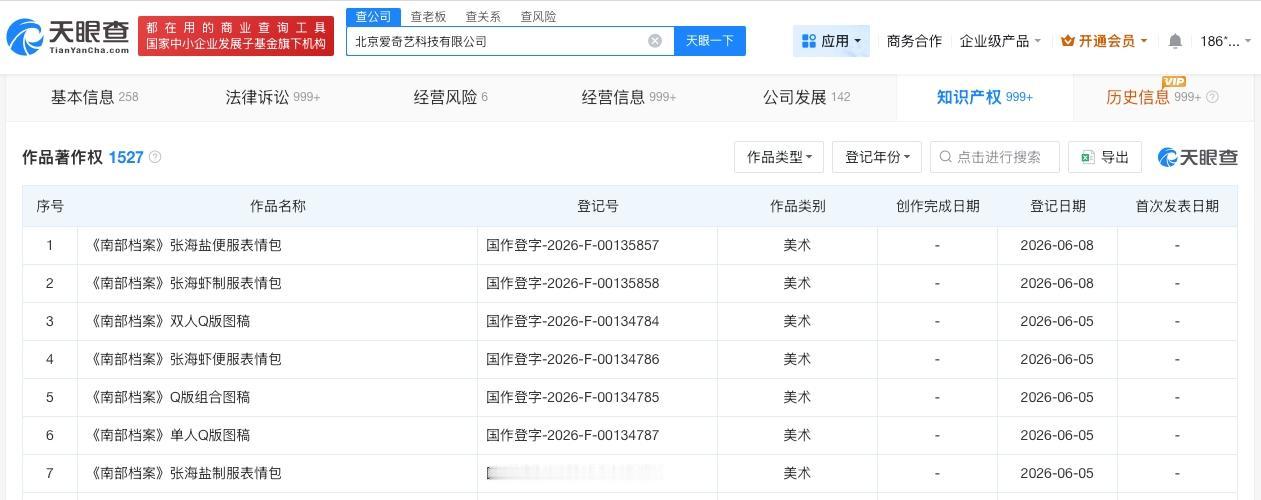Click the 作品名称 column header
1261x500 pixels.
pyautogui.click(x=278, y=206)
